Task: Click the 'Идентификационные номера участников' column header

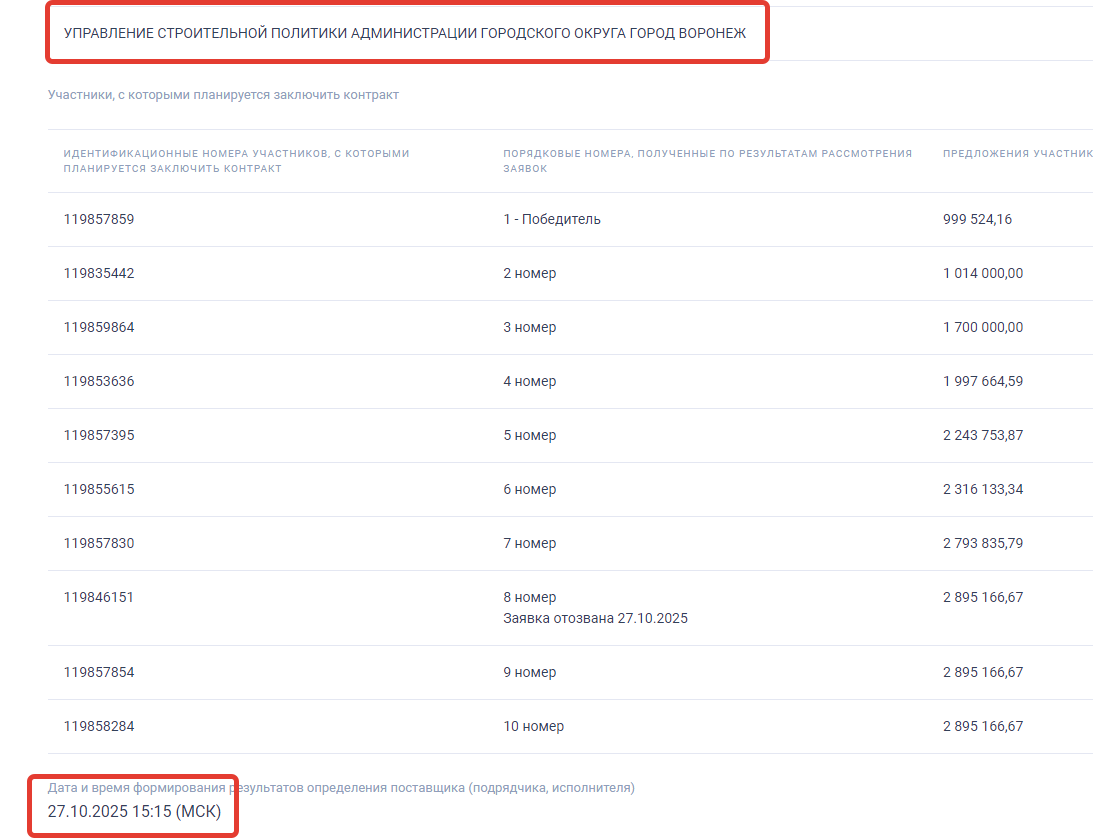Action: click(x=236, y=161)
